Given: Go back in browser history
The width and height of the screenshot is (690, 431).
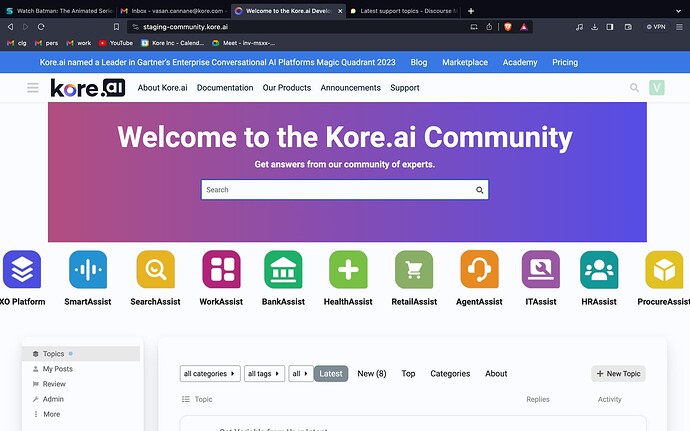Looking at the screenshot, I should coord(10,27).
